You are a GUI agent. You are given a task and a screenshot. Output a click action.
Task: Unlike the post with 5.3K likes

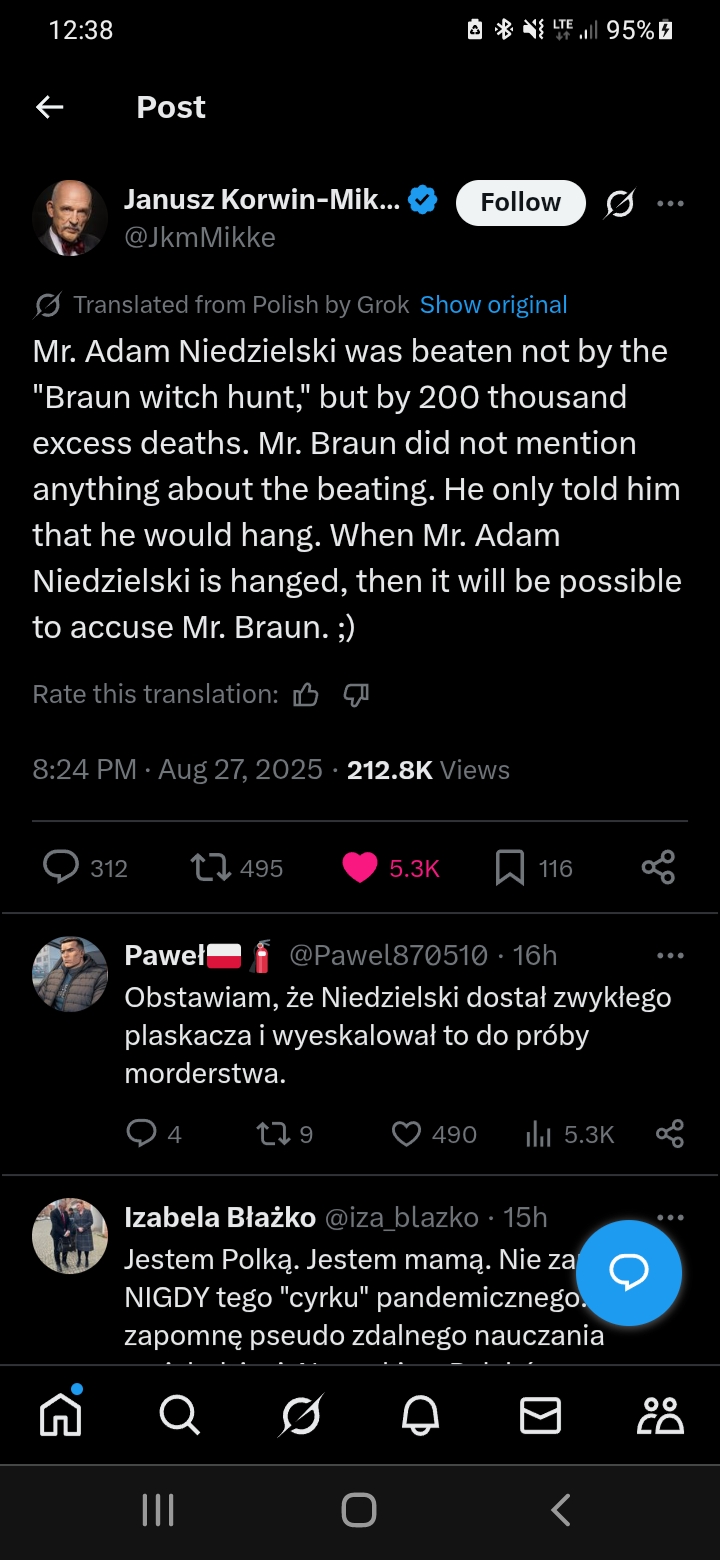point(360,867)
